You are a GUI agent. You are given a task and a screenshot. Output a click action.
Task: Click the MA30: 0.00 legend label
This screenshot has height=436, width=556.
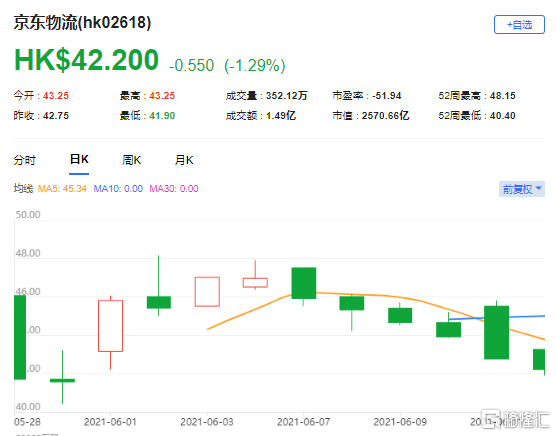tap(174, 189)
